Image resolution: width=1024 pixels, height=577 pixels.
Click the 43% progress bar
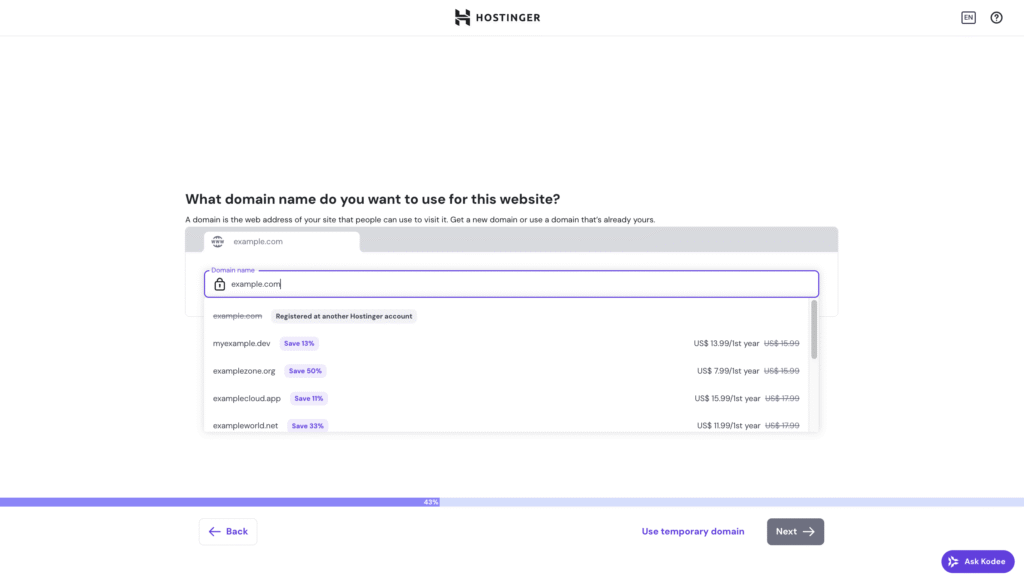pos(430,501)
